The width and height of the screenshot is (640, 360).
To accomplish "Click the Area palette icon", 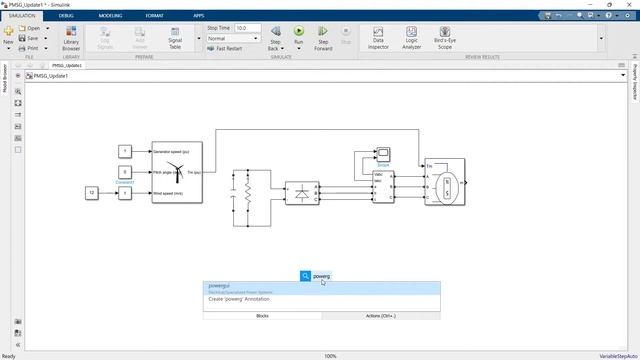I will (18, 150).
